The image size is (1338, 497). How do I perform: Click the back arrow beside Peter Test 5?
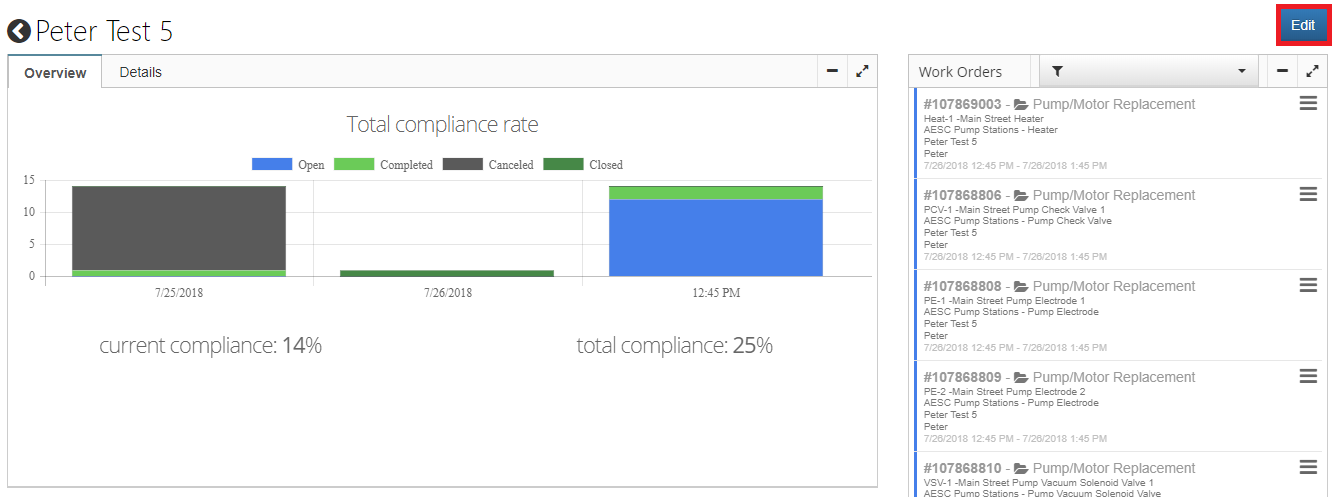[x=19, y=32]
